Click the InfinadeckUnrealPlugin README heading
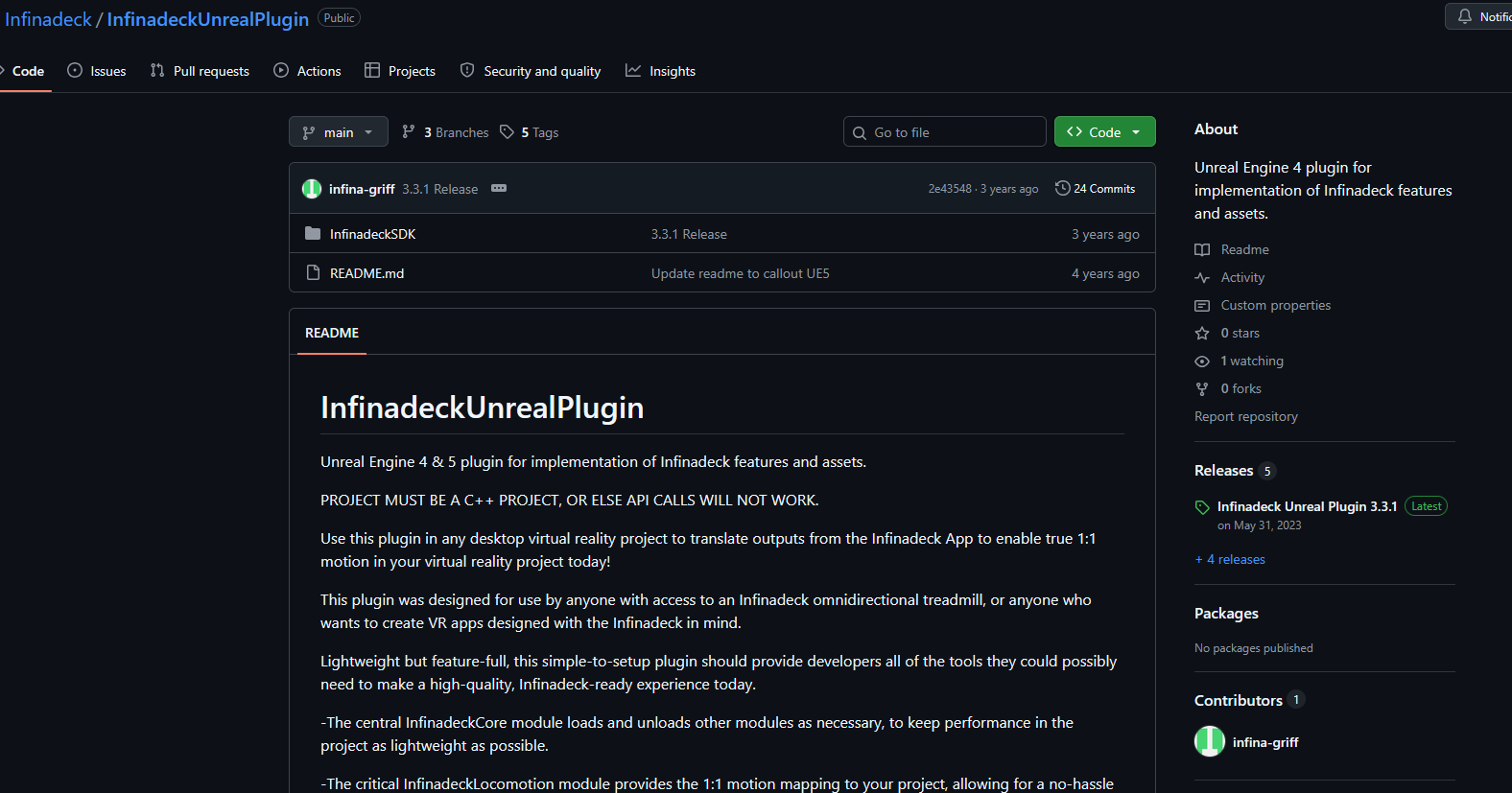 (483, 408)
